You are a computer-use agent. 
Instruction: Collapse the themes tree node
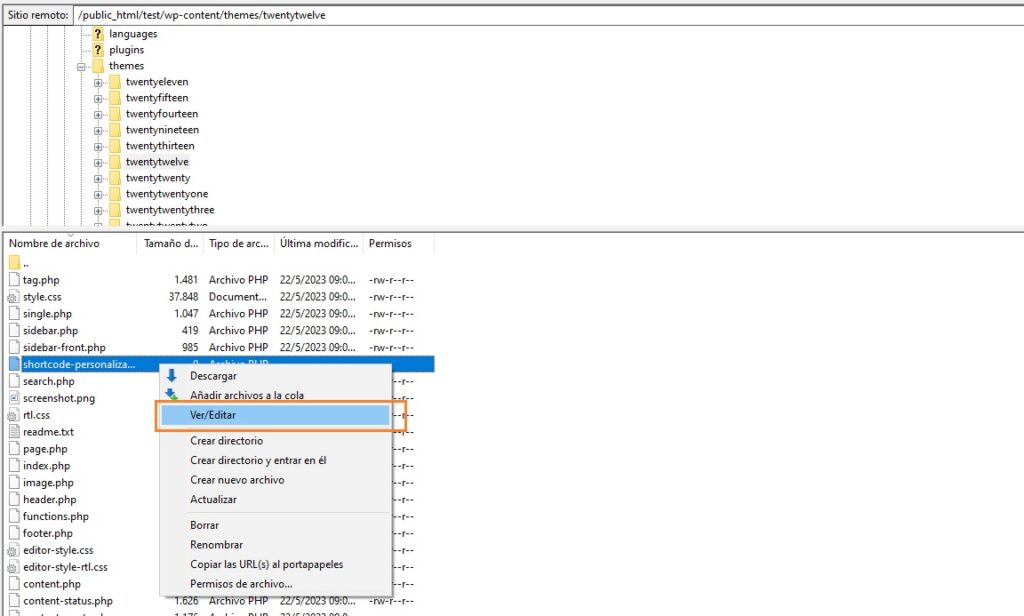(83, 65)
